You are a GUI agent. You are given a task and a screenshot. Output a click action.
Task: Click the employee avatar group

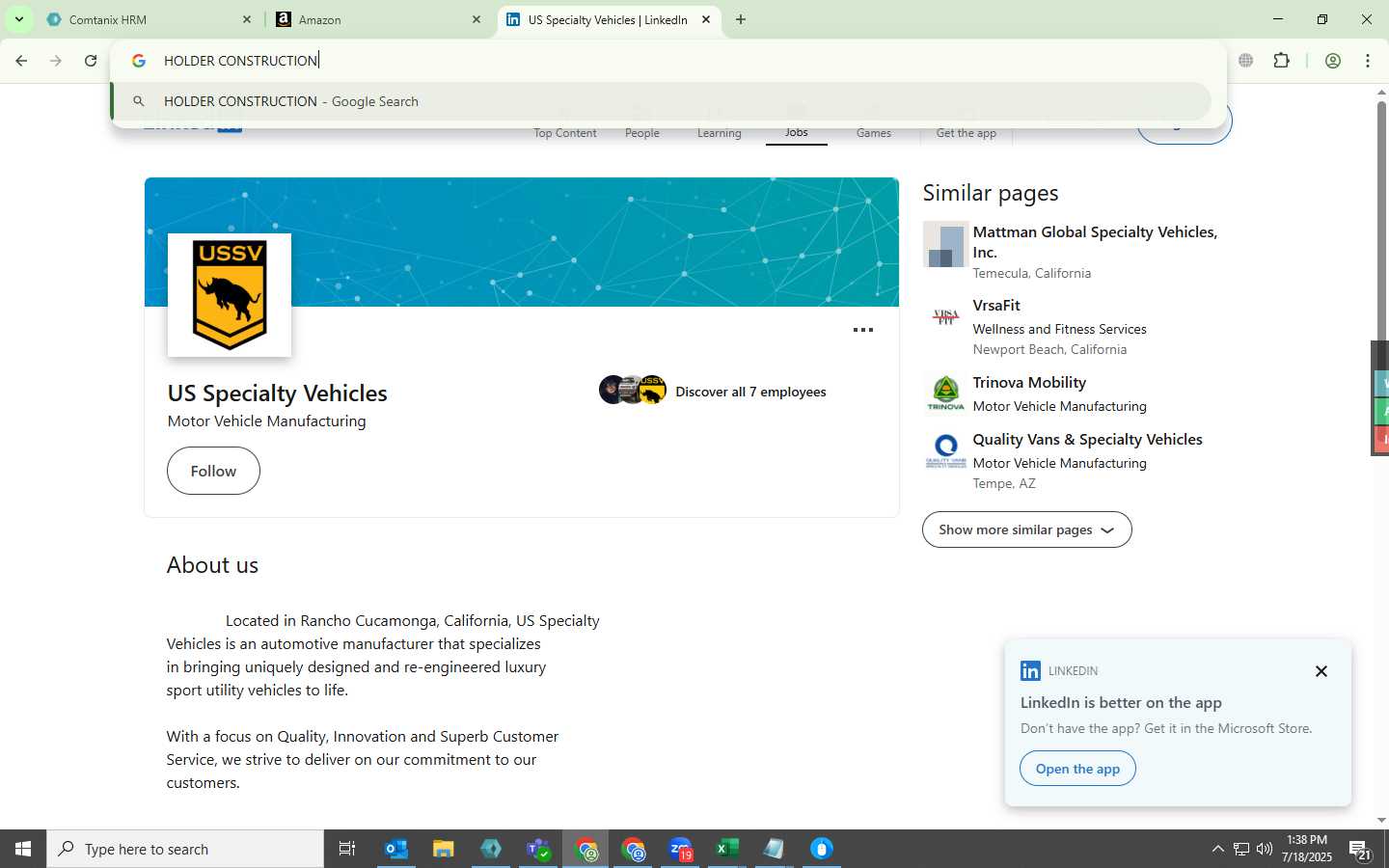[x=633, y=390]
